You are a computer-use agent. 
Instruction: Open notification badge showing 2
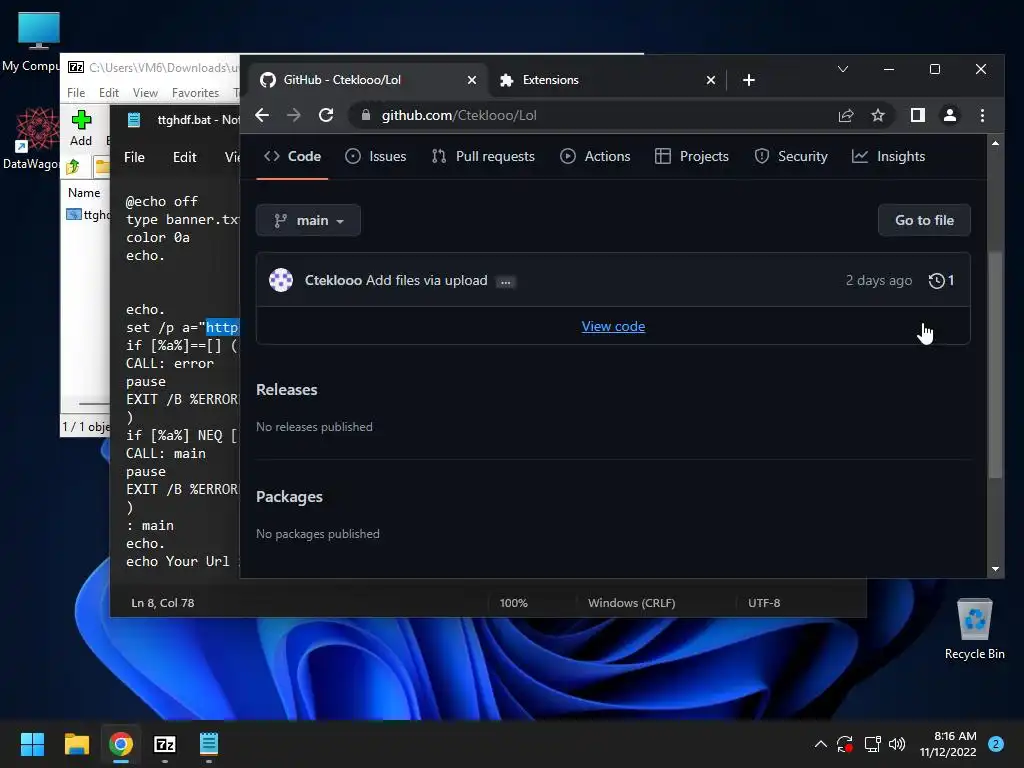(996, 744)
